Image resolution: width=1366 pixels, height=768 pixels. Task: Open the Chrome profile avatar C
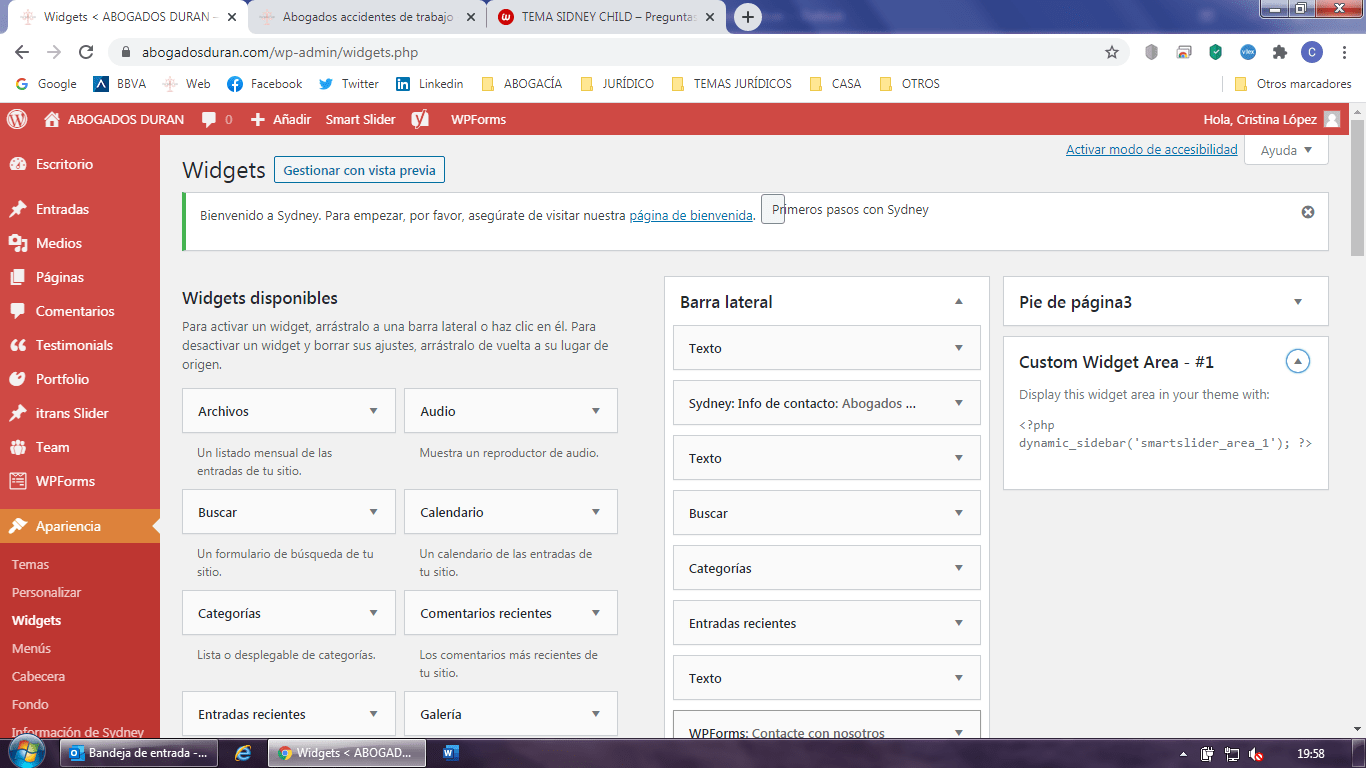point(1311,52)
